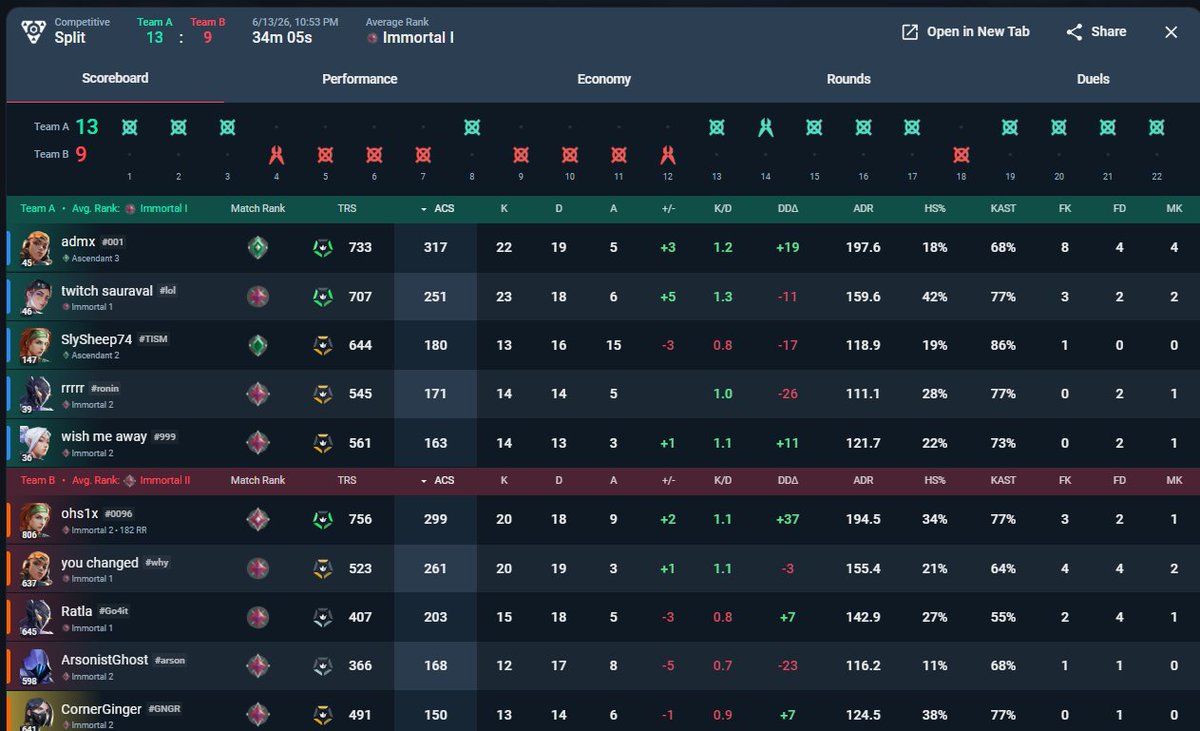
Task: Click rrrrr's match rank badge
Action: [258, 394]
